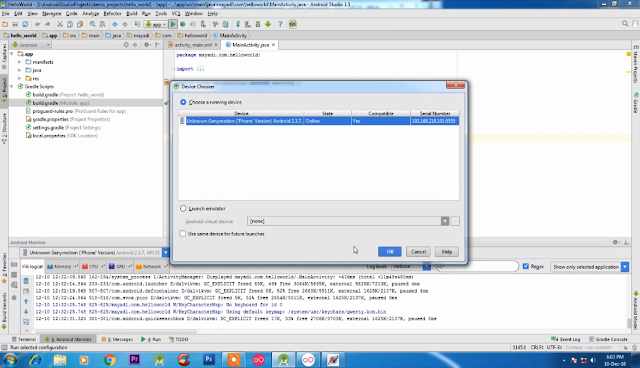This screenshot has width=640, height=368.
Task: Select build.gradle (Module: app) file
Action: tap(60, 103)
